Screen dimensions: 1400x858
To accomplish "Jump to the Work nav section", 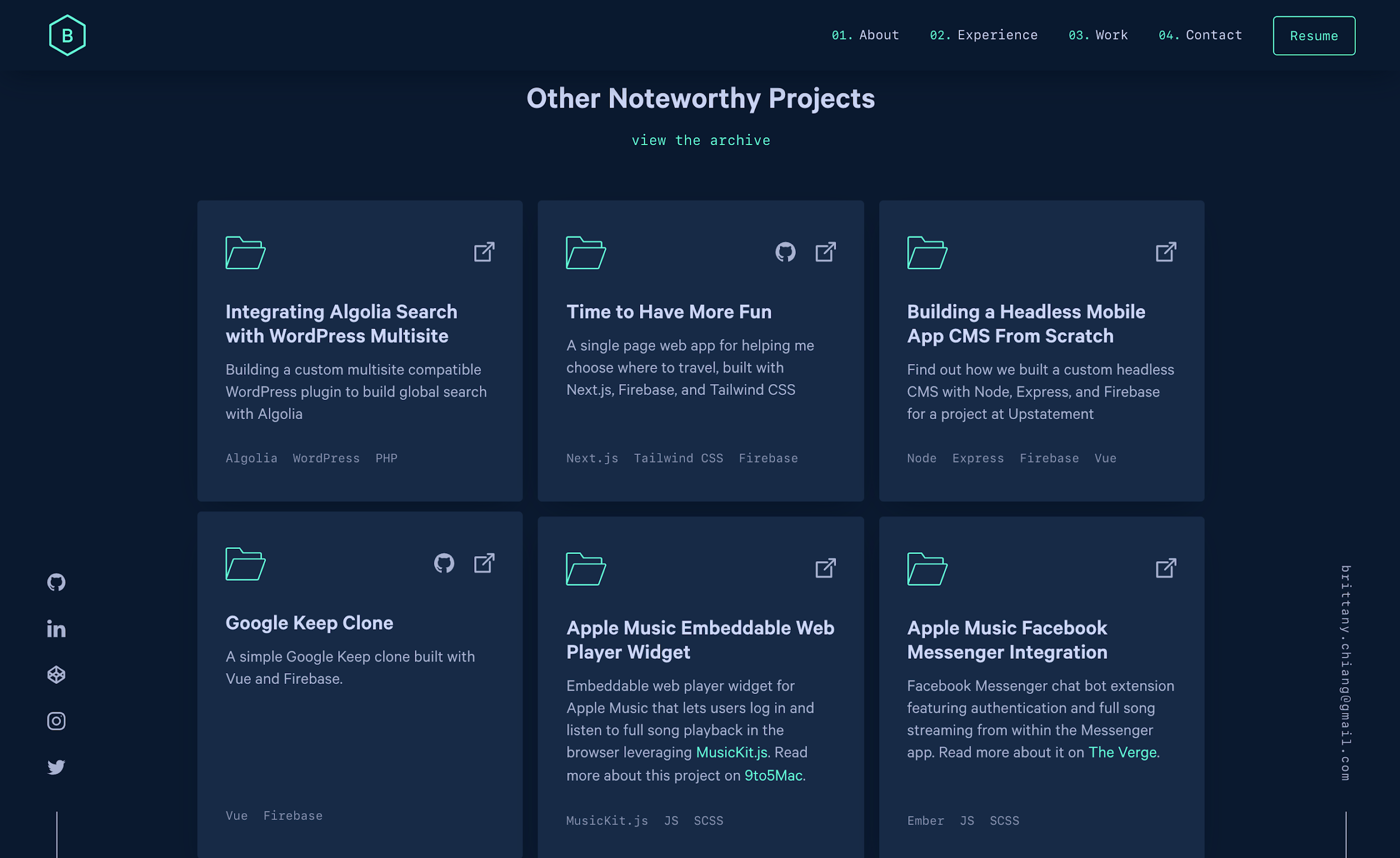I will pyautogui.click(x=1098, y=35).
